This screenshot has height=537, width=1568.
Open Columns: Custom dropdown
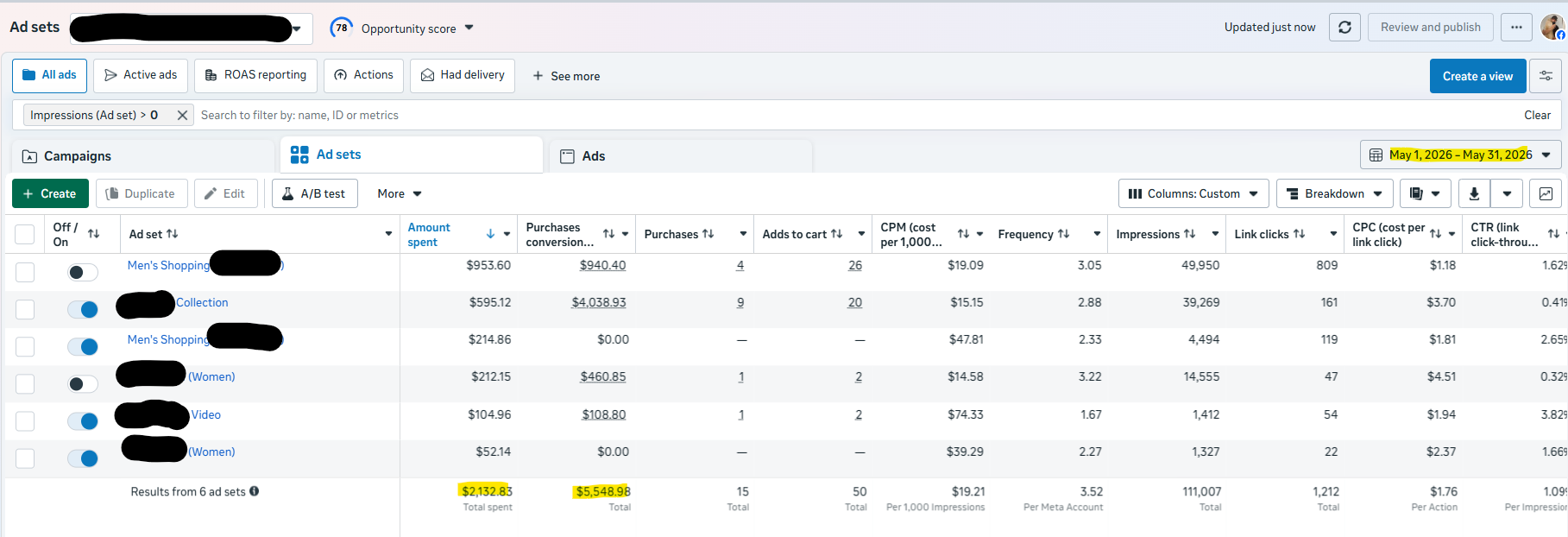[1193, 193]
